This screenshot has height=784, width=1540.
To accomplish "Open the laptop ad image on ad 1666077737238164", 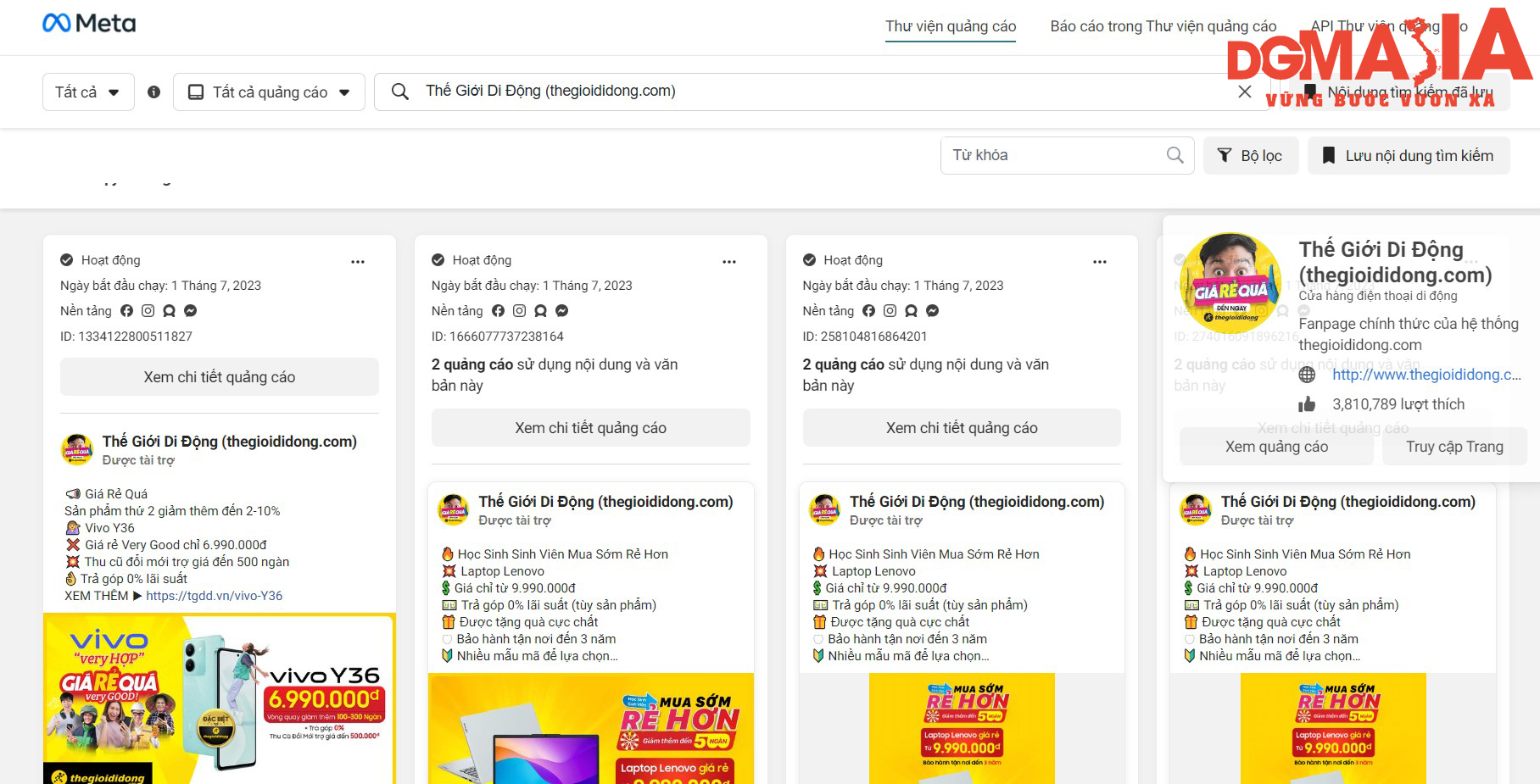I will point(591,729).
